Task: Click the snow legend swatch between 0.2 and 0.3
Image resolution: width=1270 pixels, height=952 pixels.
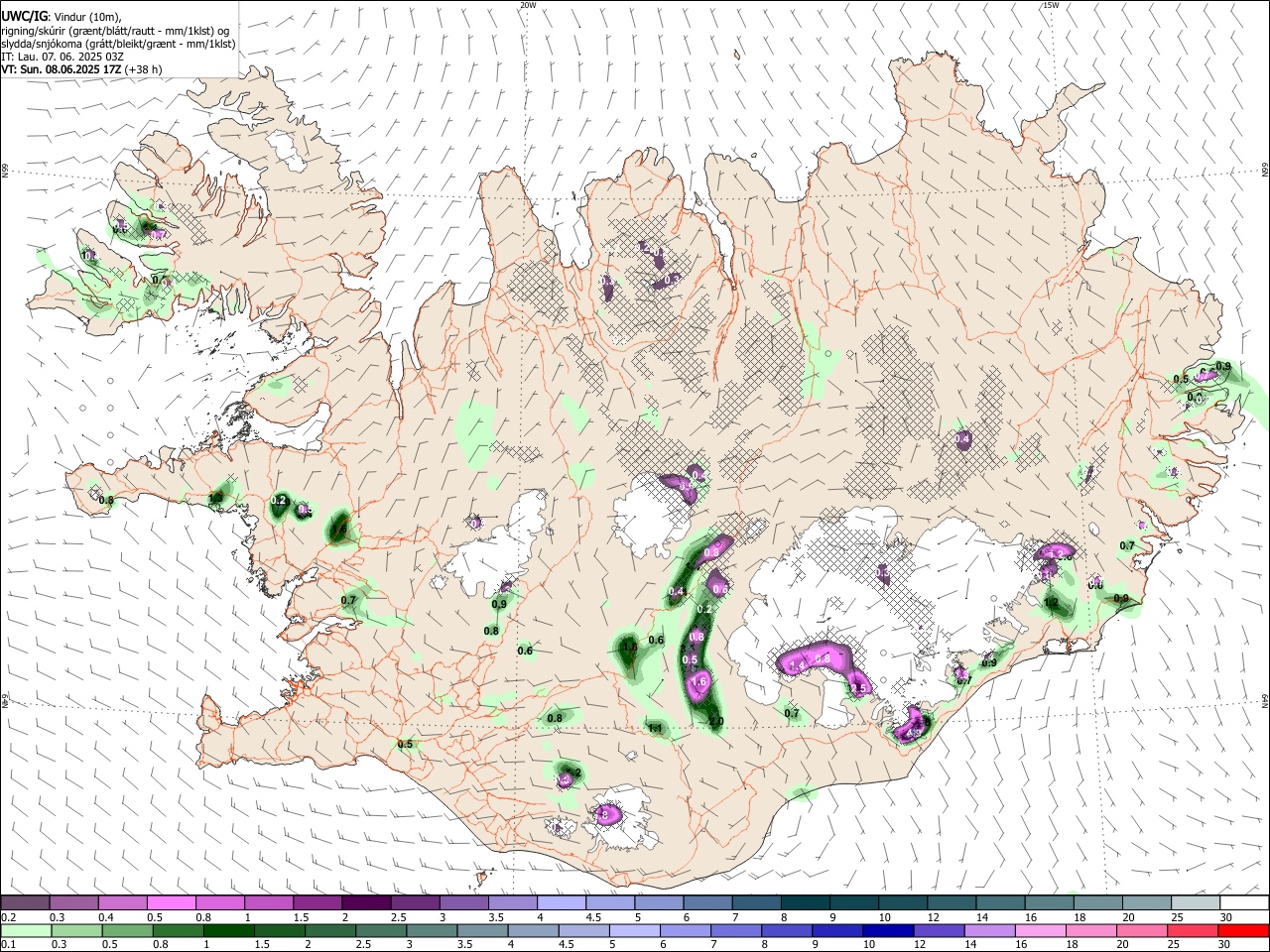Action: pos(25,903)
